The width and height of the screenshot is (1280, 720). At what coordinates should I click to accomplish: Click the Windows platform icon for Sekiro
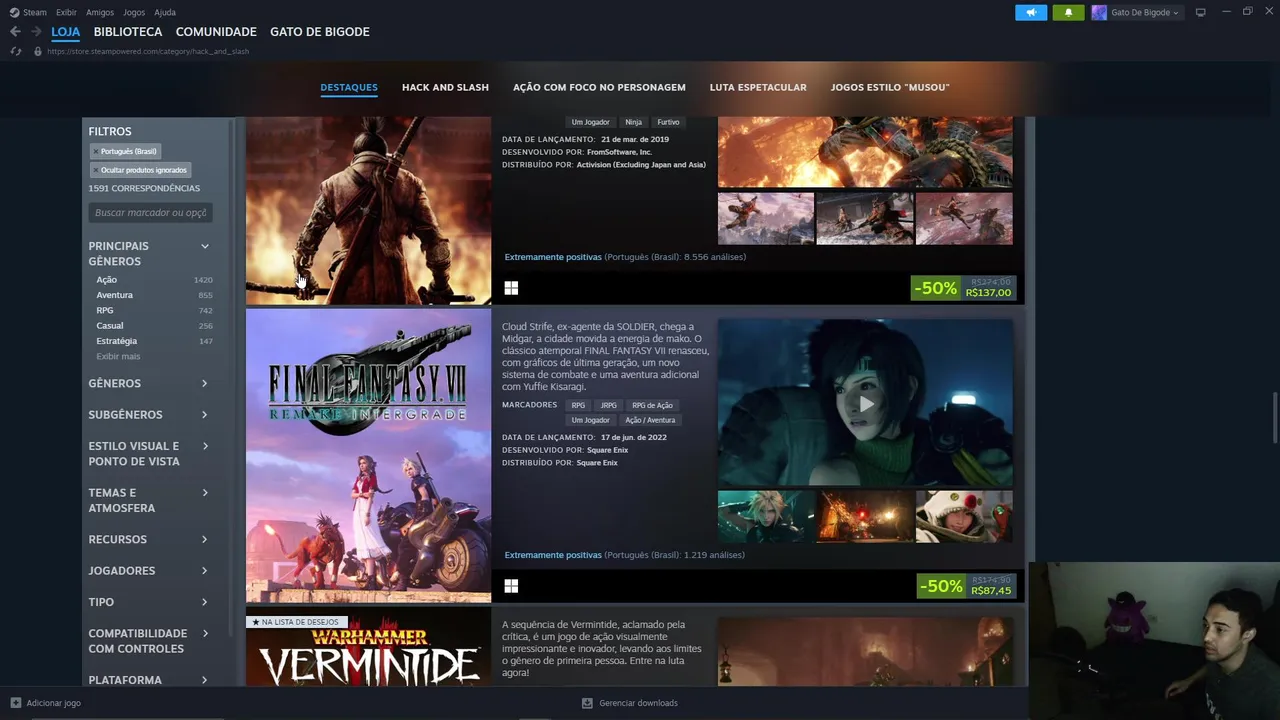coord(511,288)
